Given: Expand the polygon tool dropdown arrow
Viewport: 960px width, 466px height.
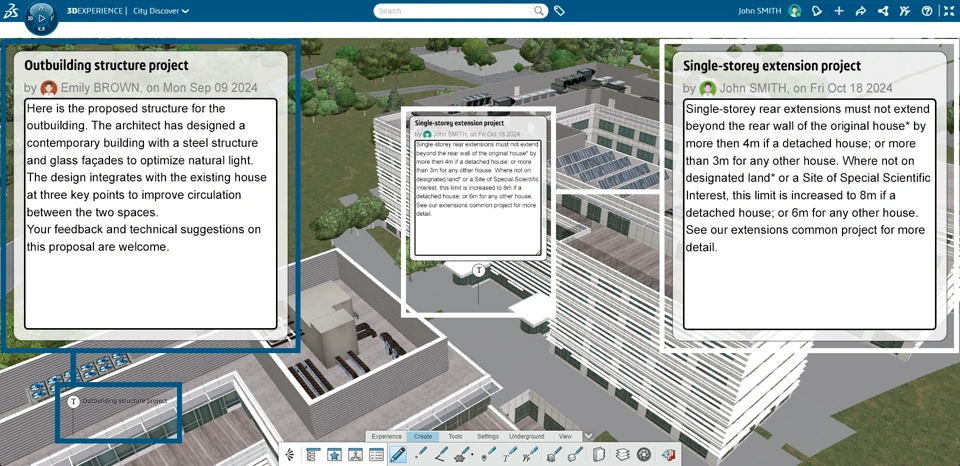Looking at the screenshot, I should coord(472,456).
